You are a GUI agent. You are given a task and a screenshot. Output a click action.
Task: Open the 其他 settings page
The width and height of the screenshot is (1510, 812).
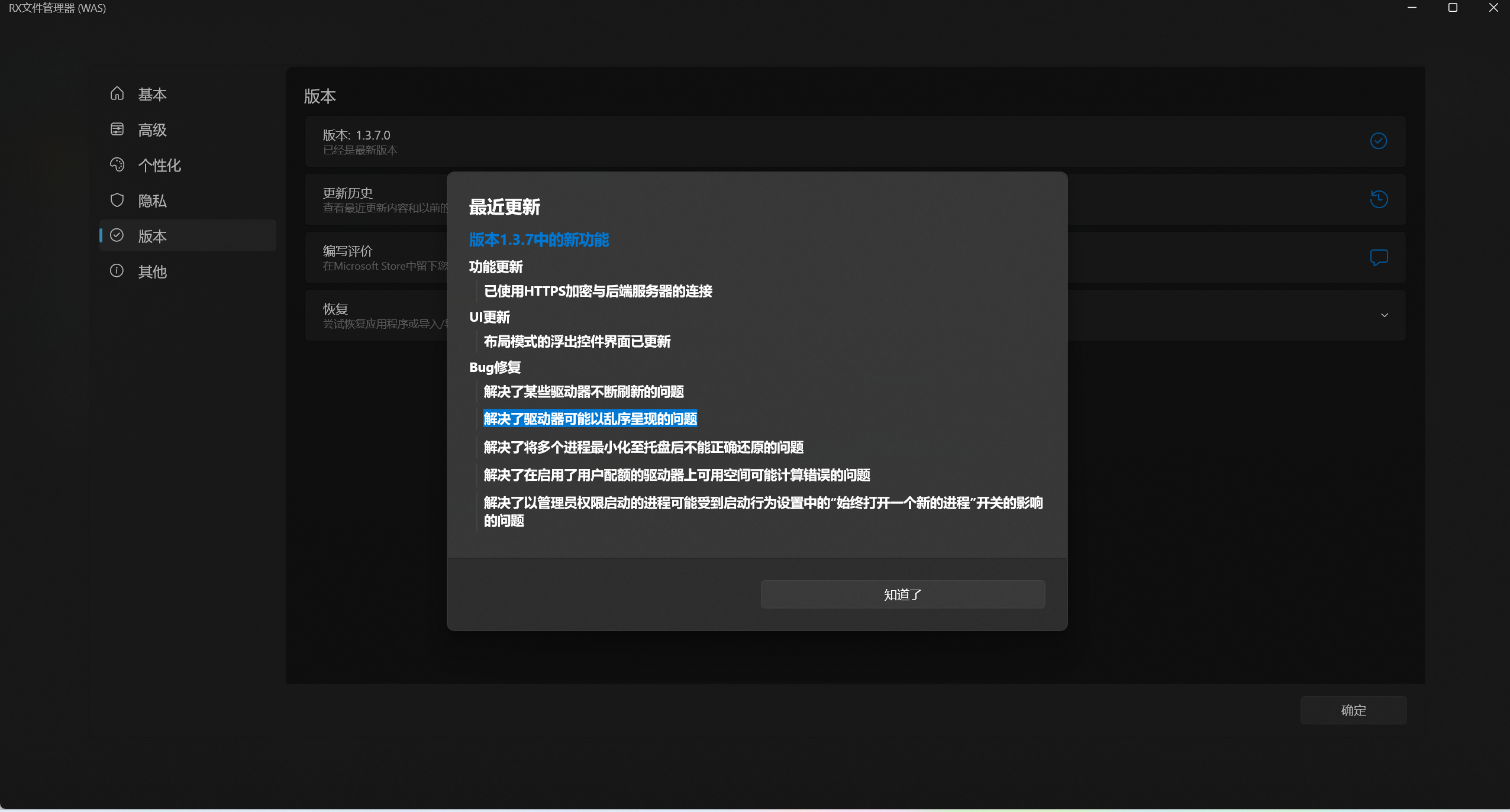[x=152, y=270]
